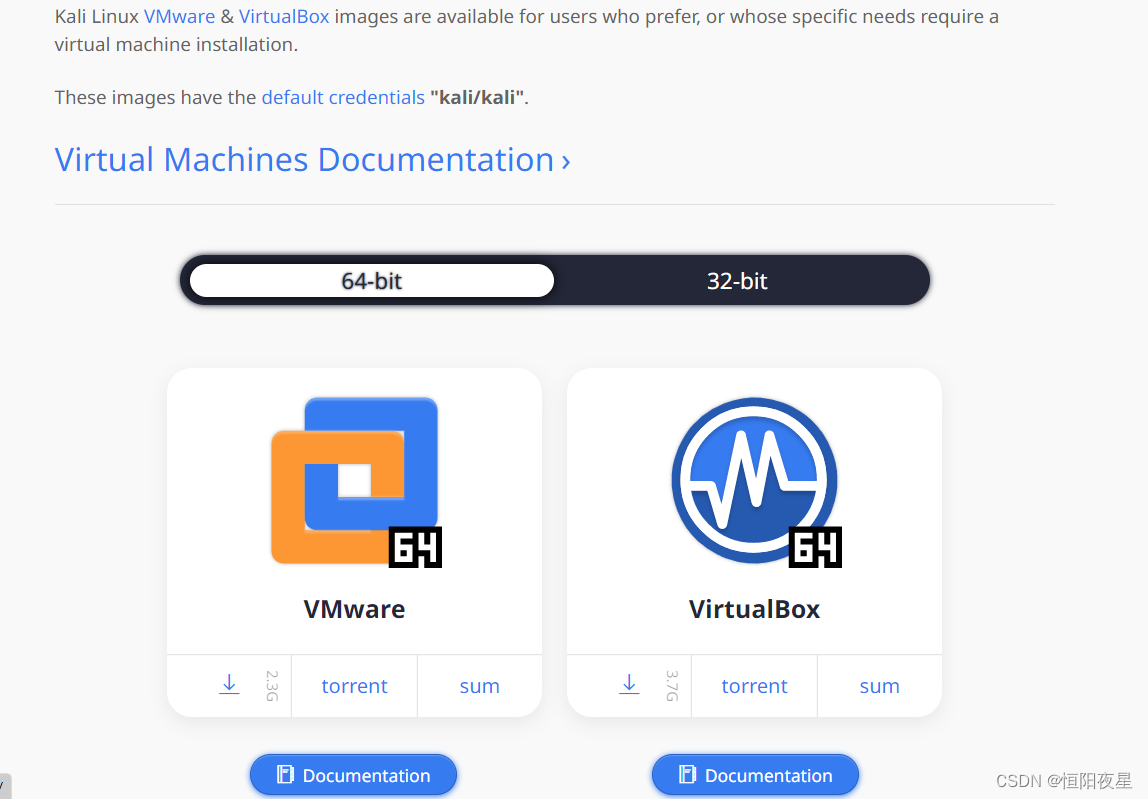Switch to 32-bit architecture option

[x=737, y=280]
